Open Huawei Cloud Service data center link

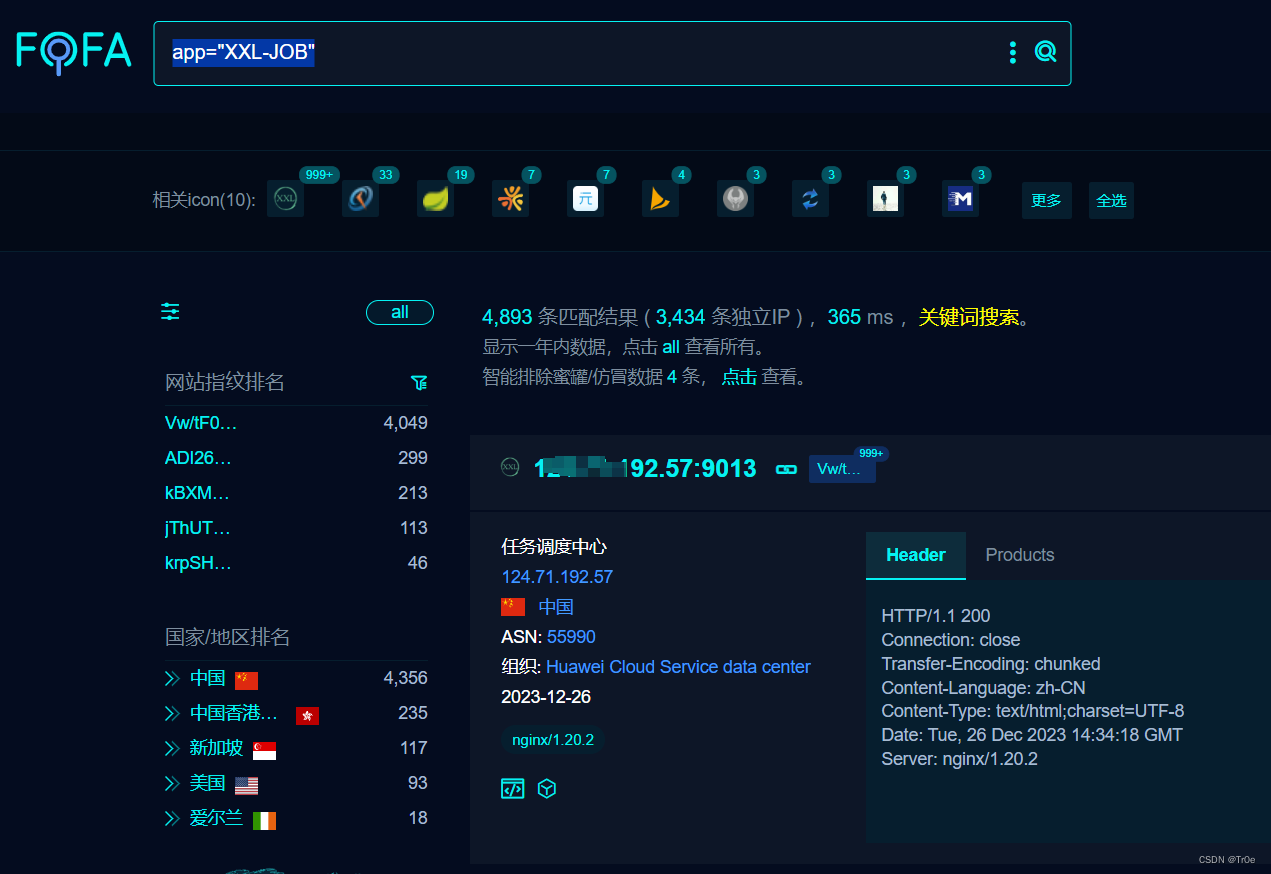(x=678, y=667)
